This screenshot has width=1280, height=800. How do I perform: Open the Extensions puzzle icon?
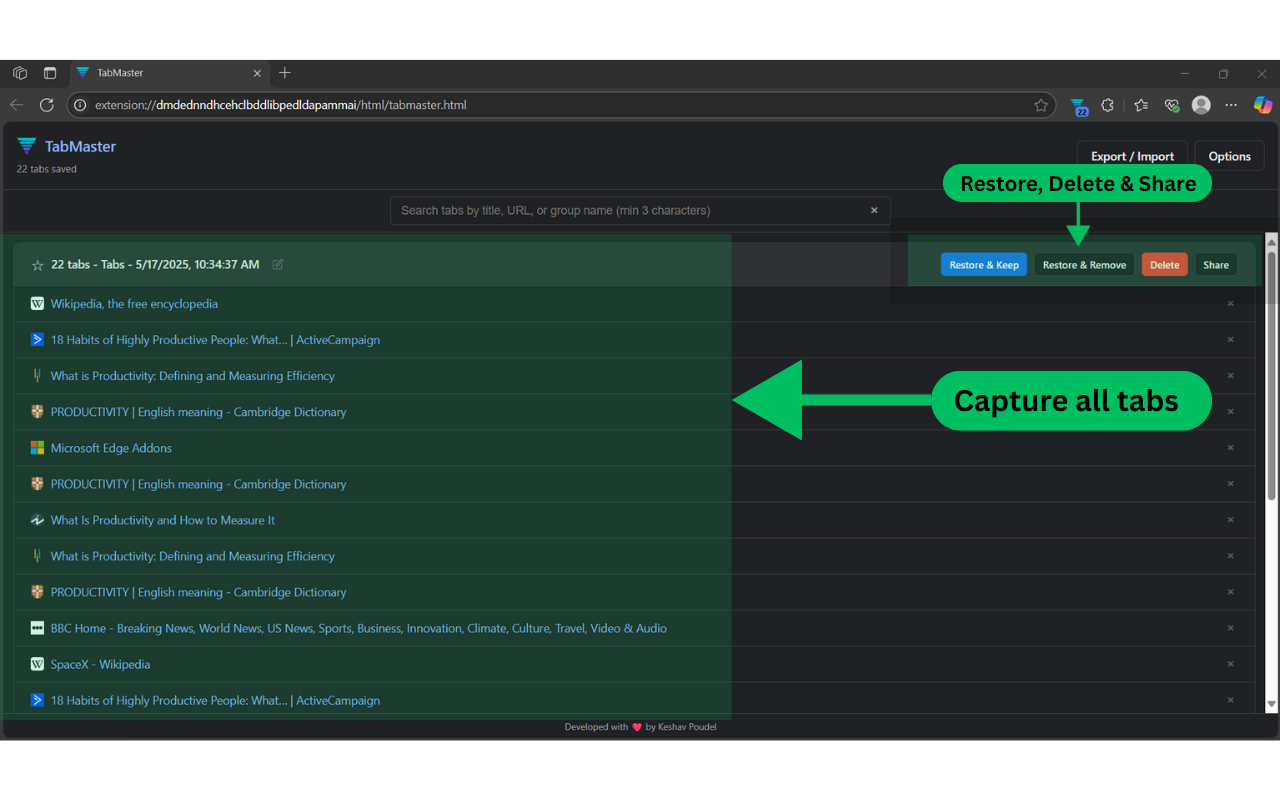pos(1108,105)
